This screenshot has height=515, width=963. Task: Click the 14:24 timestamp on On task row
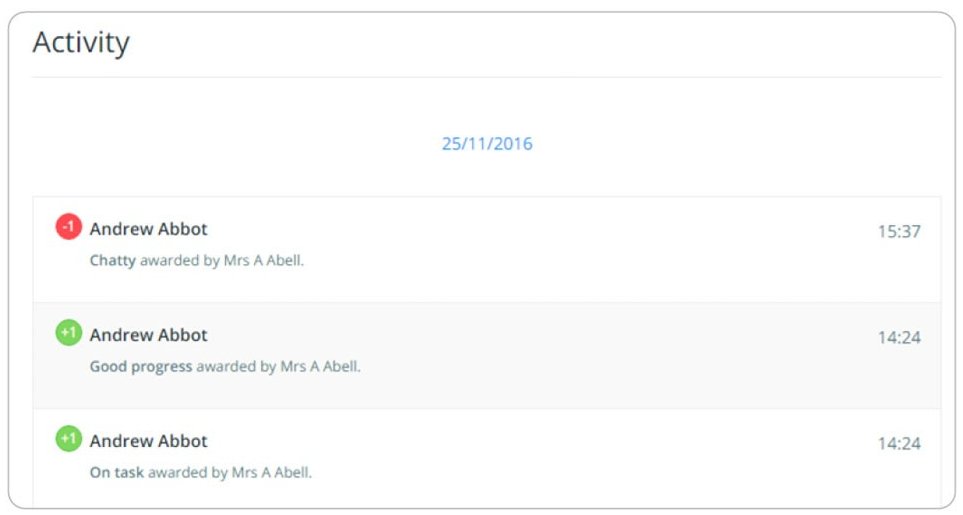(899, 444)
